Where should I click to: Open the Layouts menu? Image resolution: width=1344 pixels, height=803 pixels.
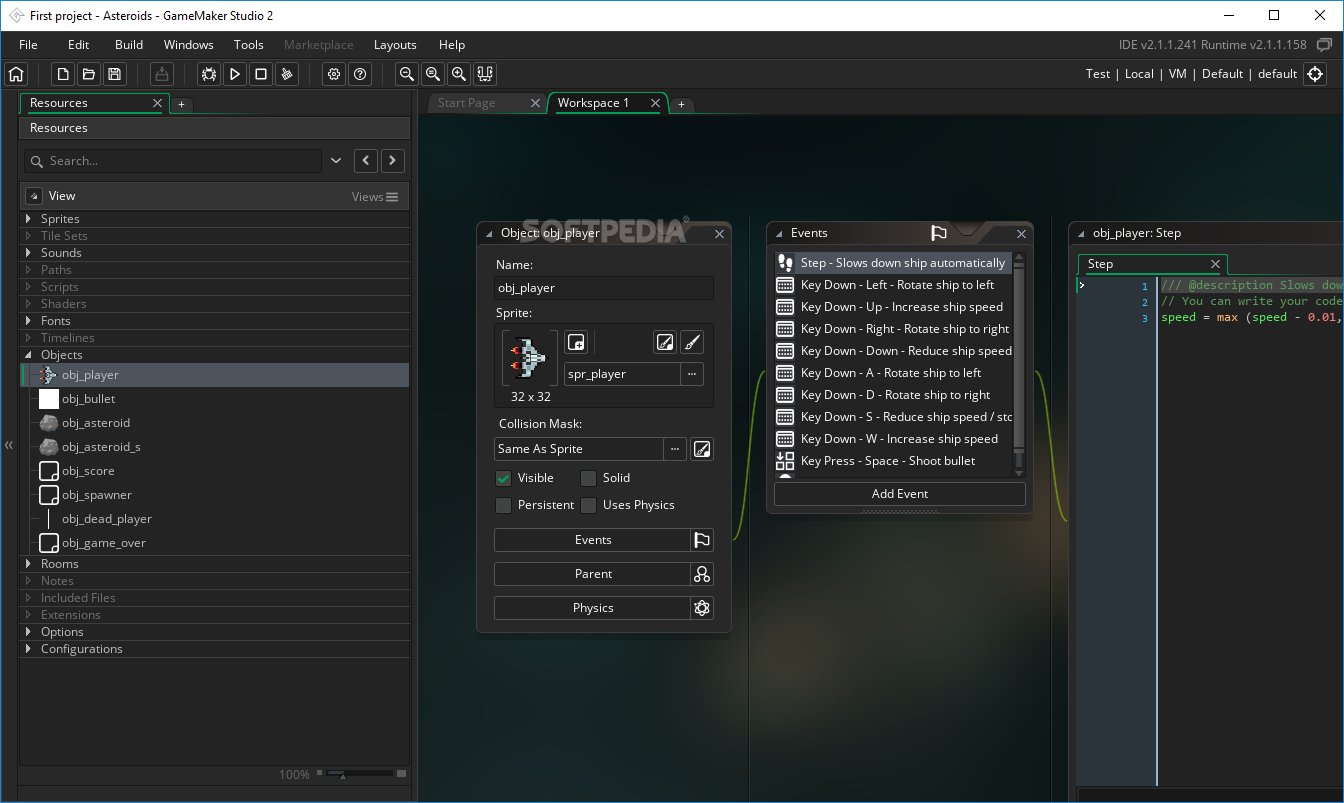(395, 45)
